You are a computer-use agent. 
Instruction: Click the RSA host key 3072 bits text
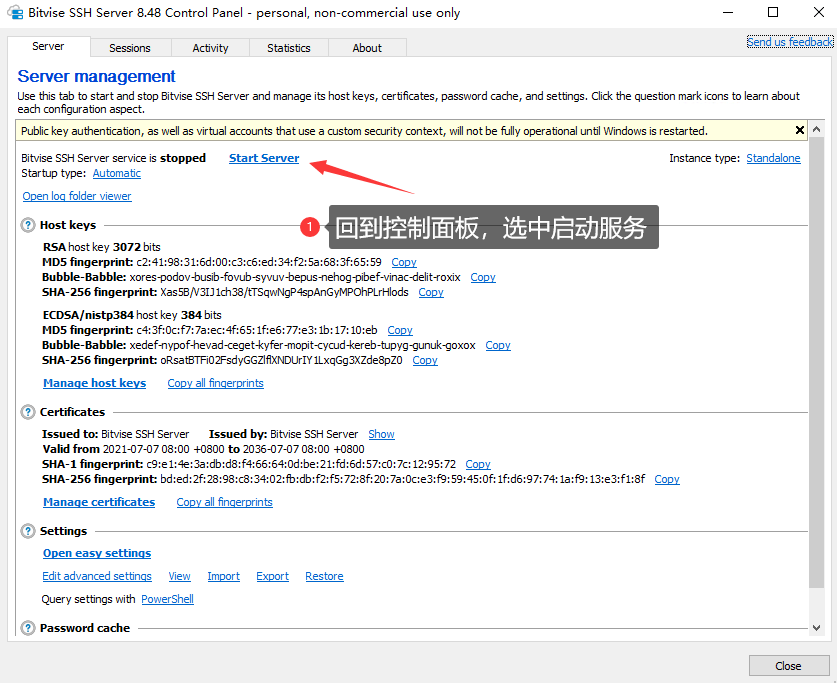coord(101,247)
